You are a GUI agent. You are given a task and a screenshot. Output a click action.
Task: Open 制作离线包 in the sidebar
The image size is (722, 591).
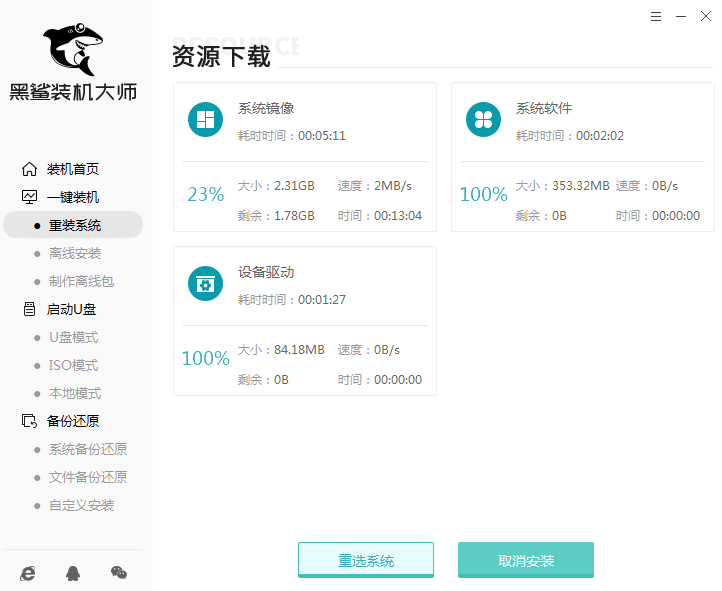coord(82,281)
